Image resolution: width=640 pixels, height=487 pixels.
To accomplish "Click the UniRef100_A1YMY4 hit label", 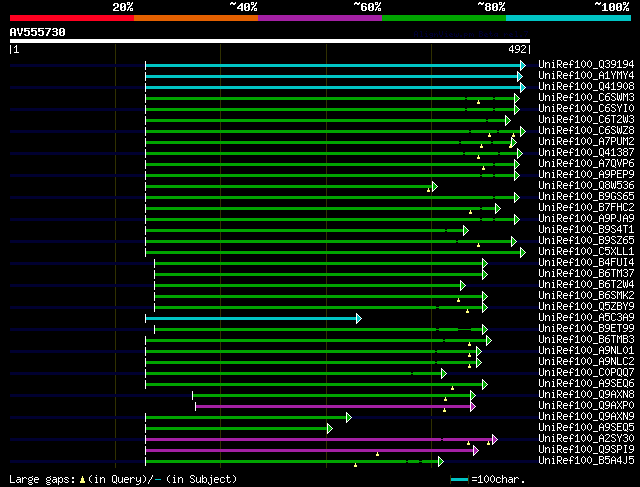I will point(586,75).
